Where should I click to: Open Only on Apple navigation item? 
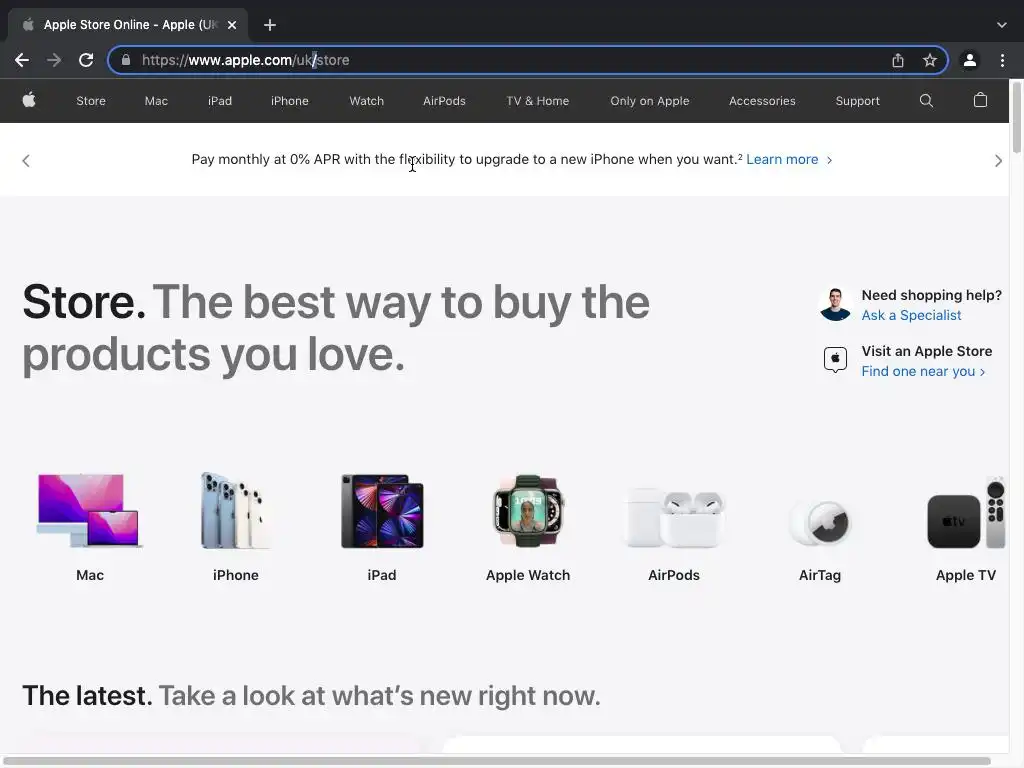[650, 101]
